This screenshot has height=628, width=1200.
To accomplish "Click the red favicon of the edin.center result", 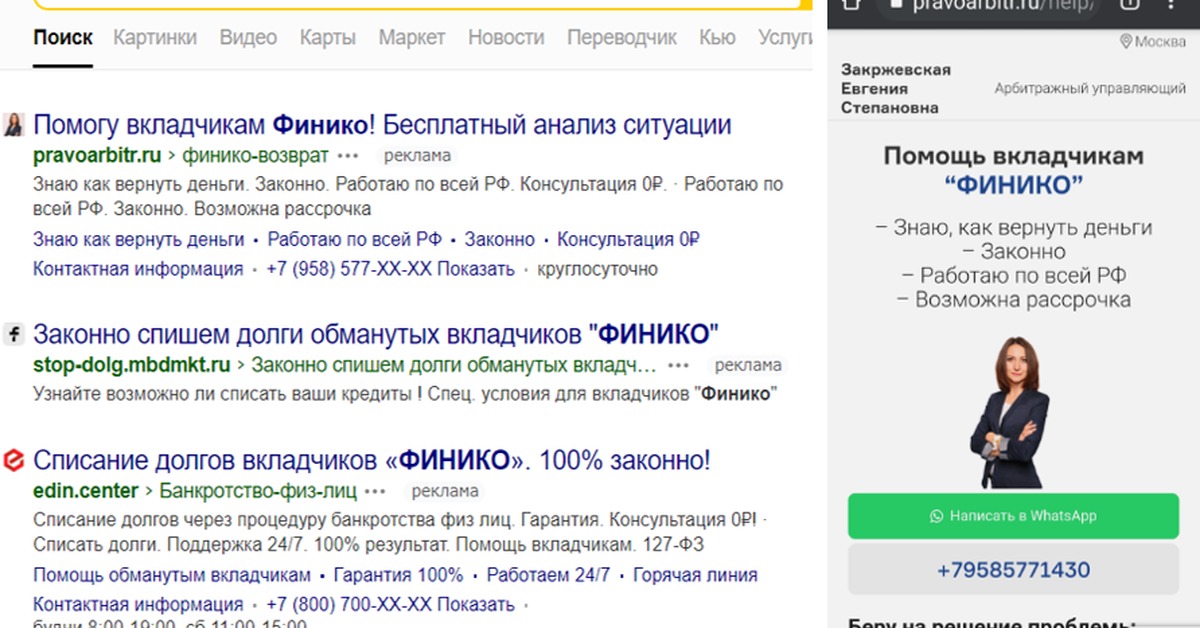I will click(x=14, y=461).
